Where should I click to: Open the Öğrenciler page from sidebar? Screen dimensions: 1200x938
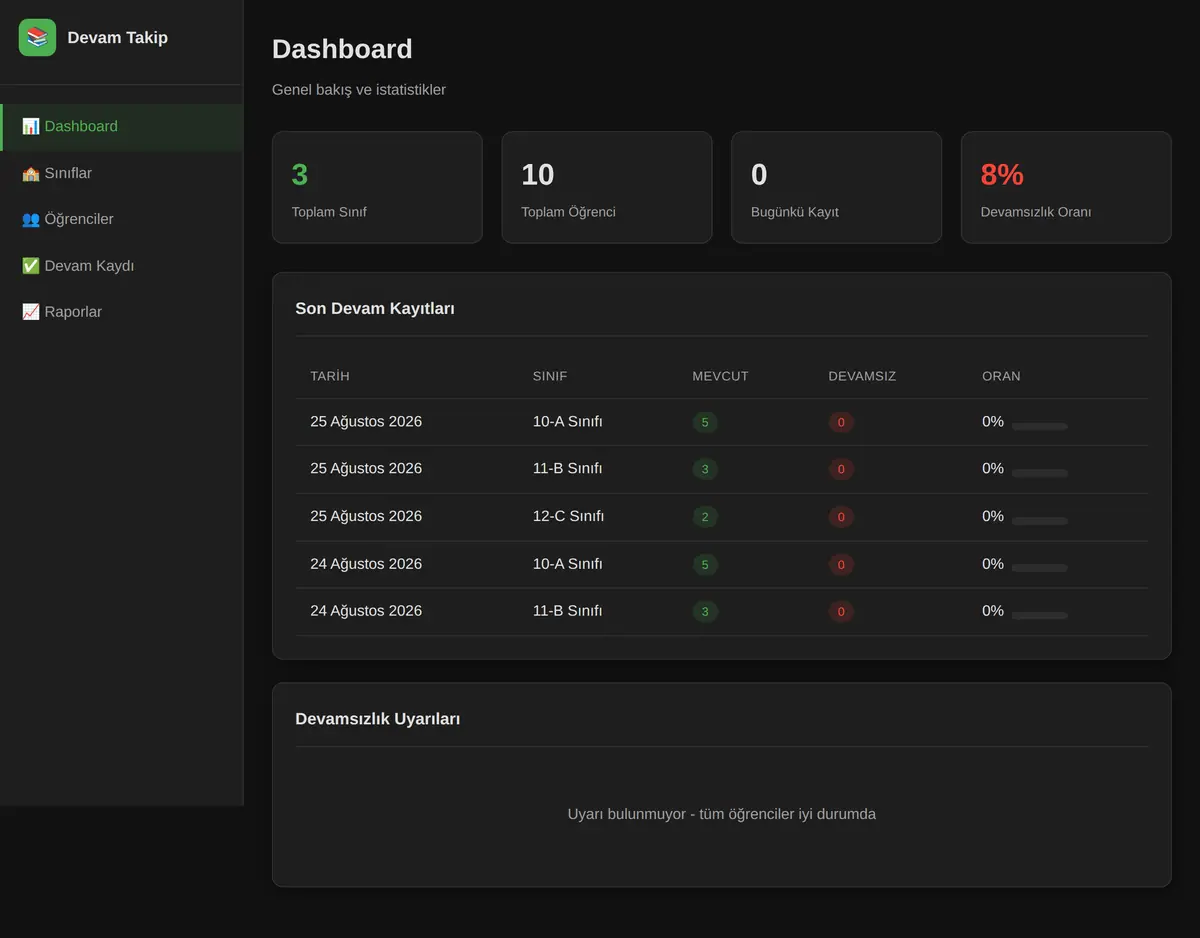(x=121, y=219)
